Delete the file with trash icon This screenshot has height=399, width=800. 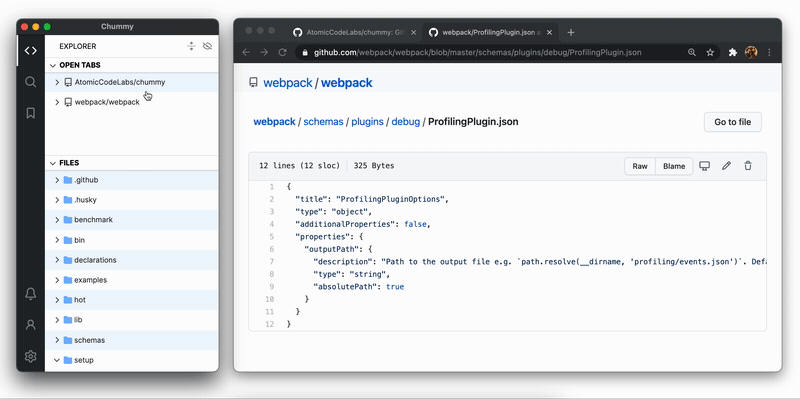[748, 166]
